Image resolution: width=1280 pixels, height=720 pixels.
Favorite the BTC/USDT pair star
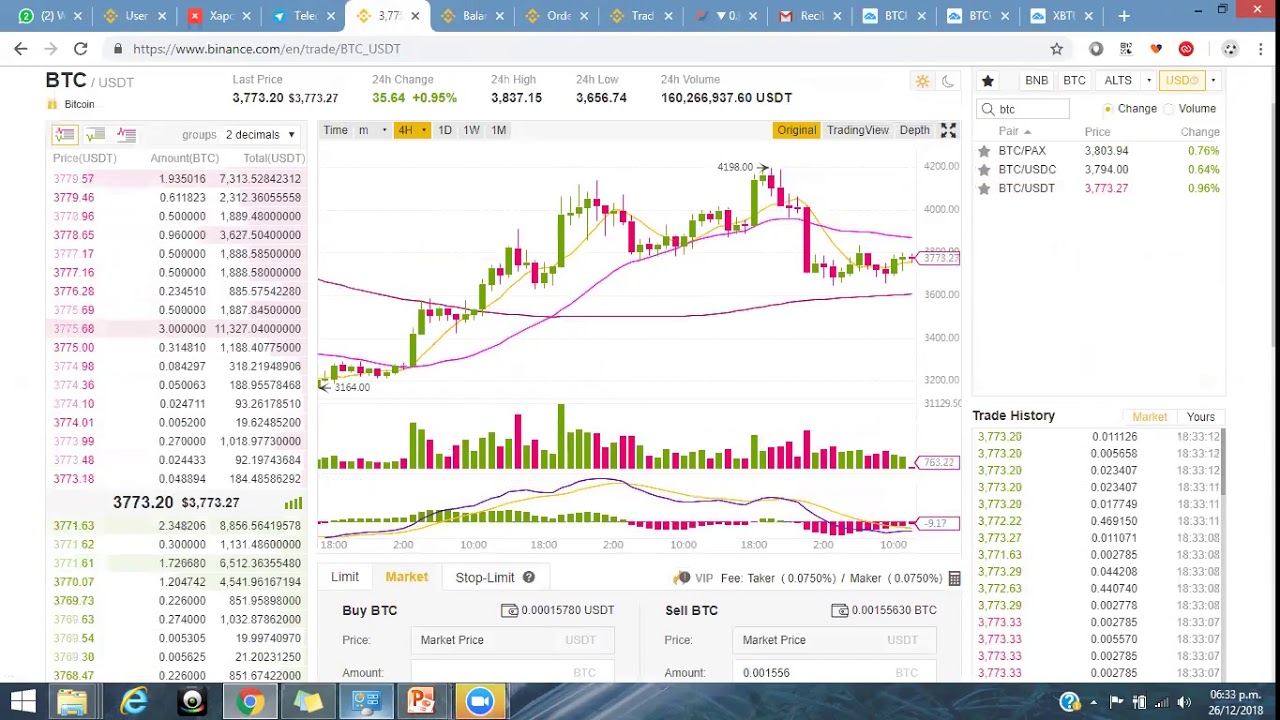(984, 188)
